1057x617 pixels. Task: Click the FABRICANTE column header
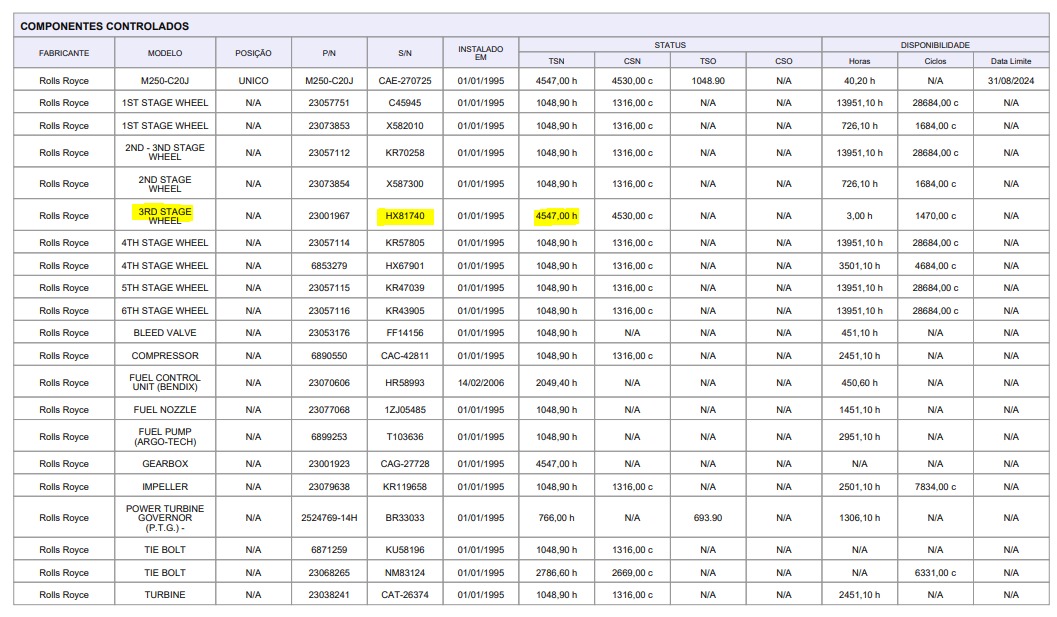64,53
